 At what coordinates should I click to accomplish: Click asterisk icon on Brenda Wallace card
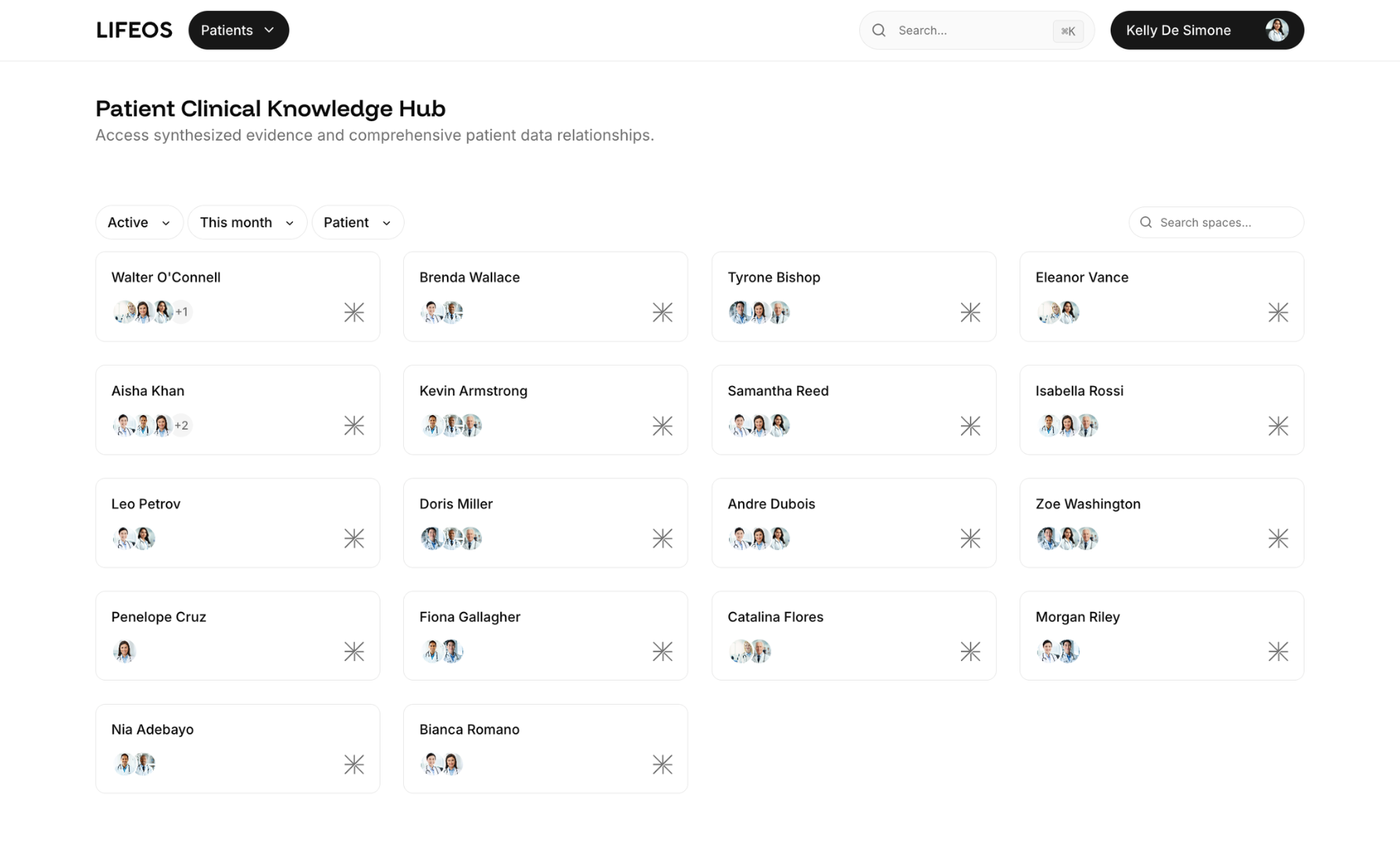[662, 313]
